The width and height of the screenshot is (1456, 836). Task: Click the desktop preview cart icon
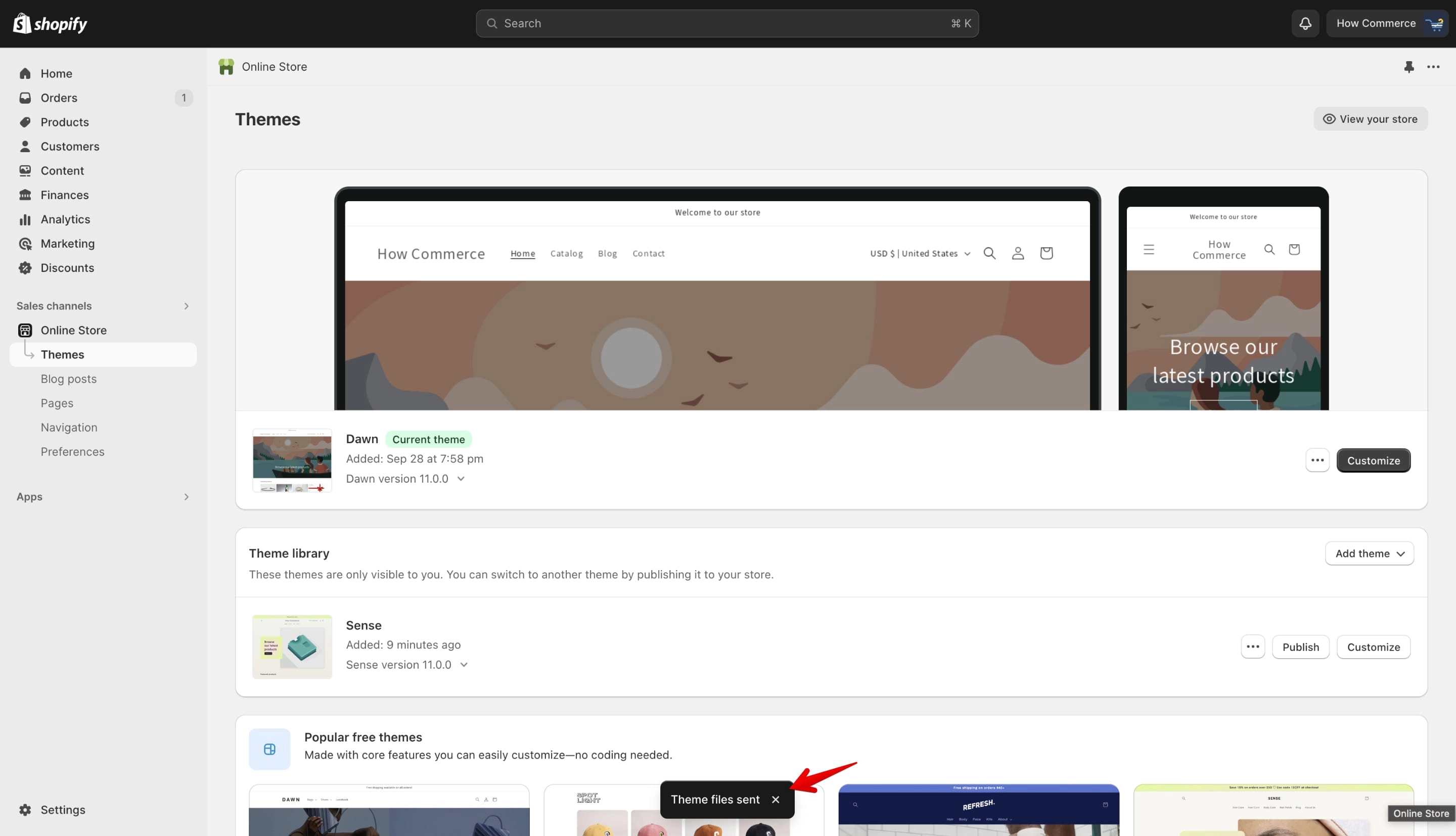[1046, 253]
